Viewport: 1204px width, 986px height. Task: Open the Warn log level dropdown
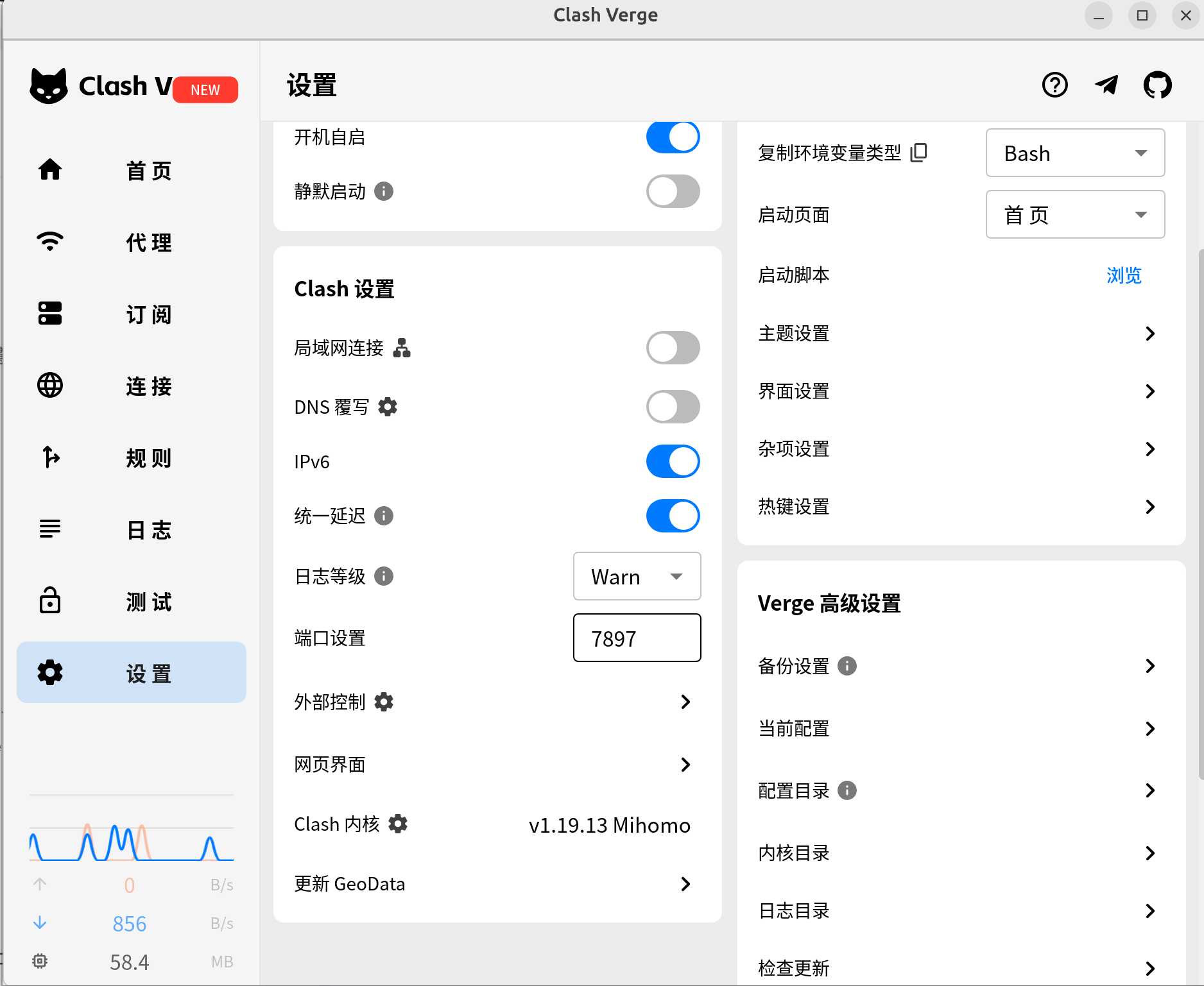click(637, 576)
